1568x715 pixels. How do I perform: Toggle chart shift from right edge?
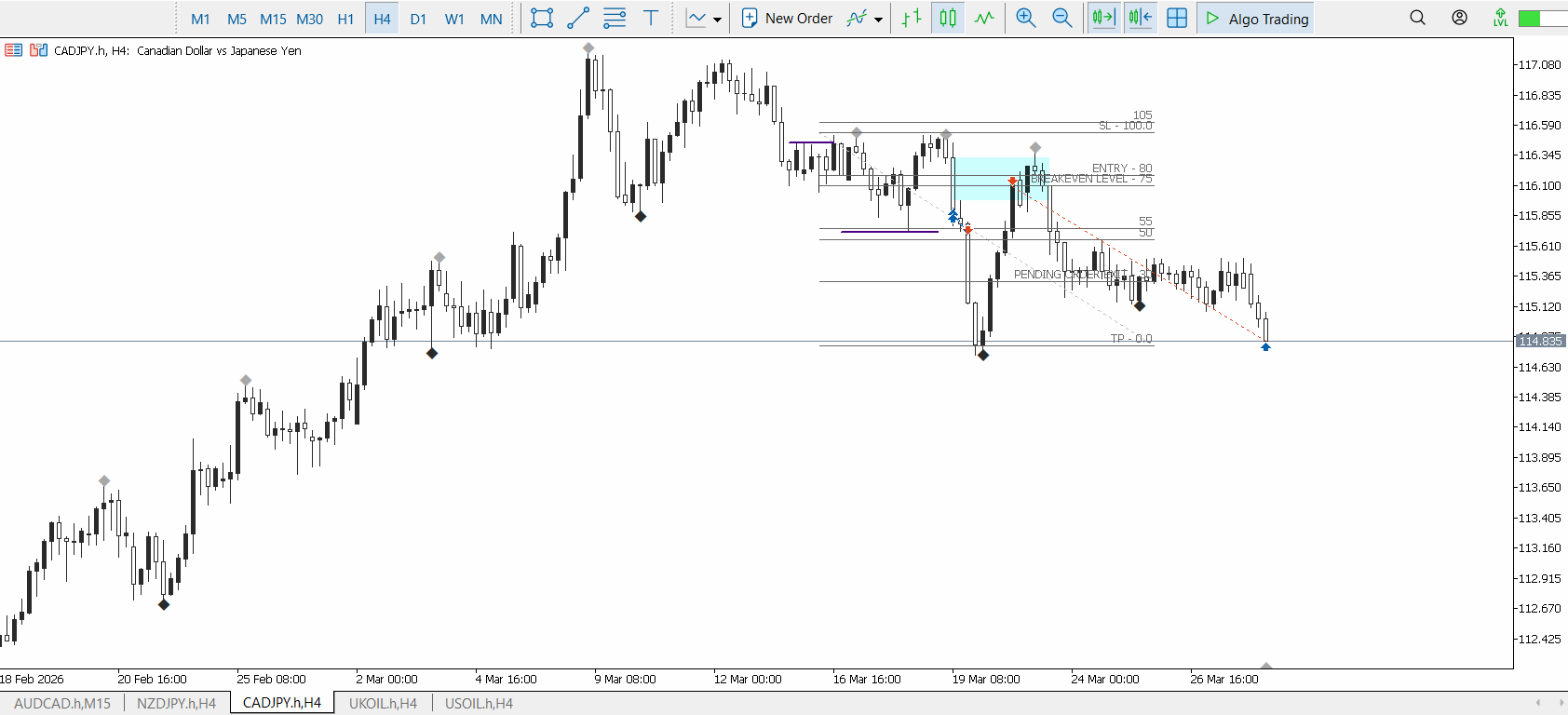(1140, 19)
